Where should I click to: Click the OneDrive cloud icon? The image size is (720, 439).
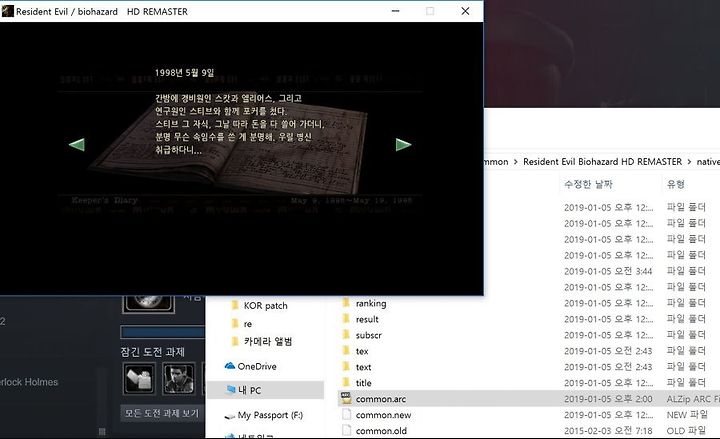[230, 366]
